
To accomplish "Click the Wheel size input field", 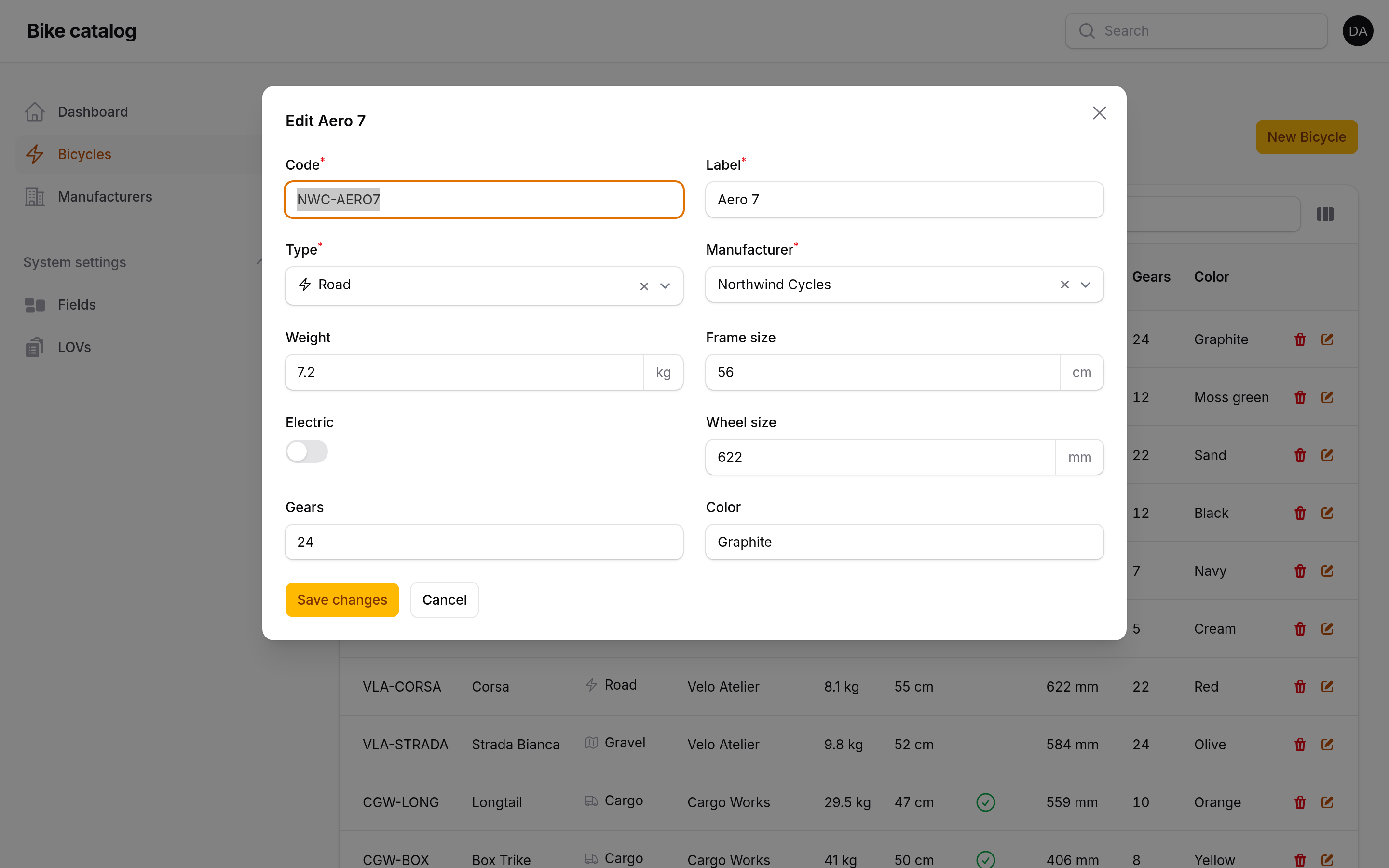I will [x=881, y=457].
